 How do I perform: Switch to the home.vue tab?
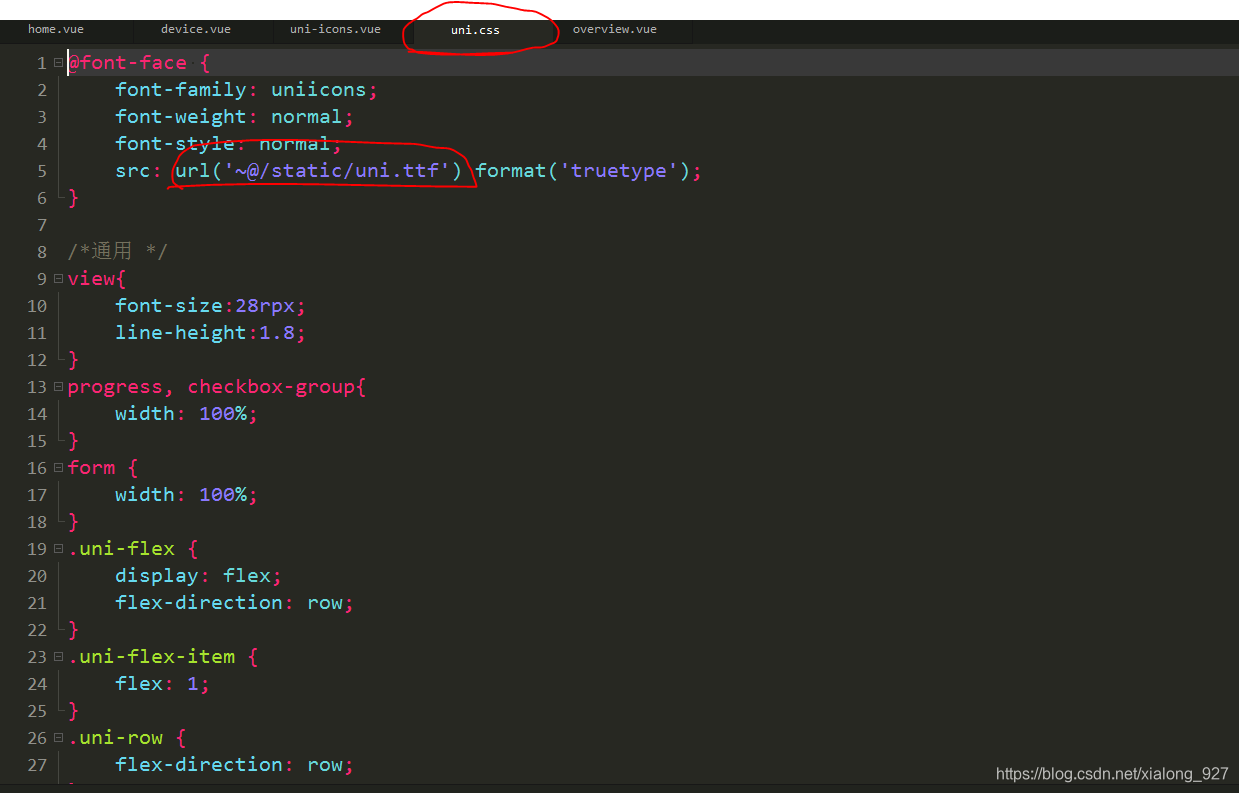coord(56,29)
